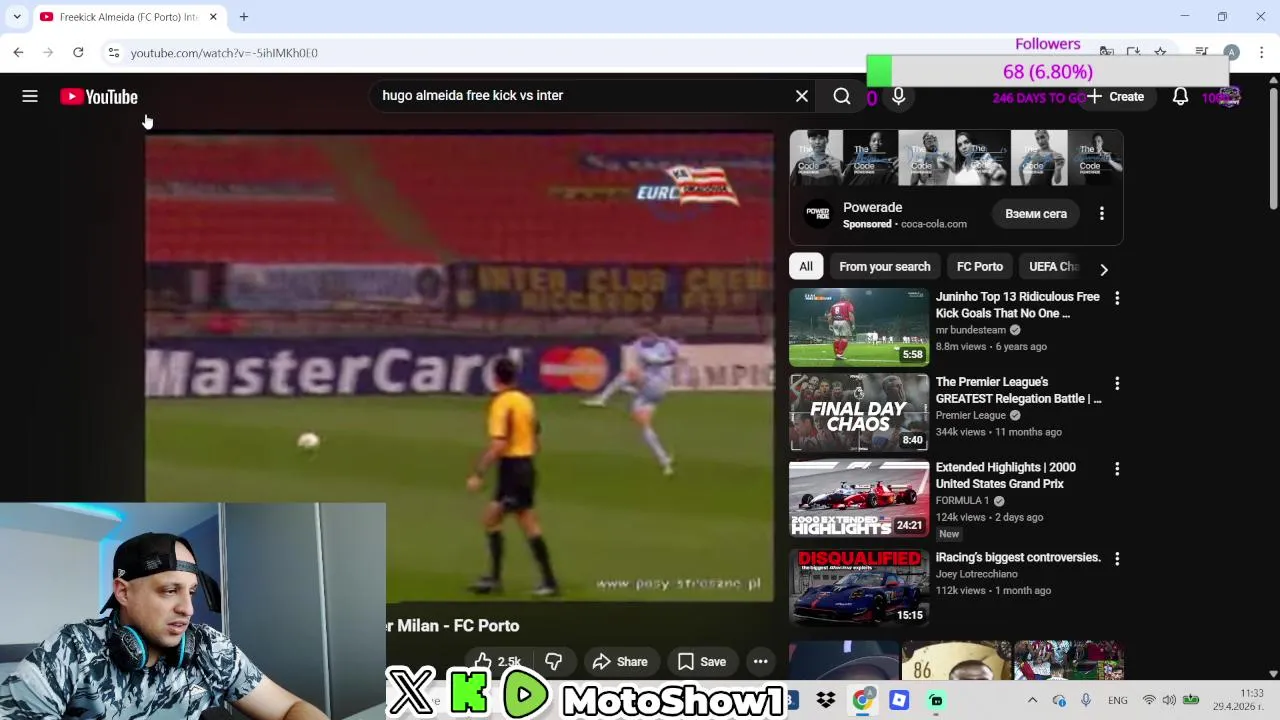Open the Powerade sponsor name
The height and width of the screenshot is (720, 1280).
click(872, 207)
